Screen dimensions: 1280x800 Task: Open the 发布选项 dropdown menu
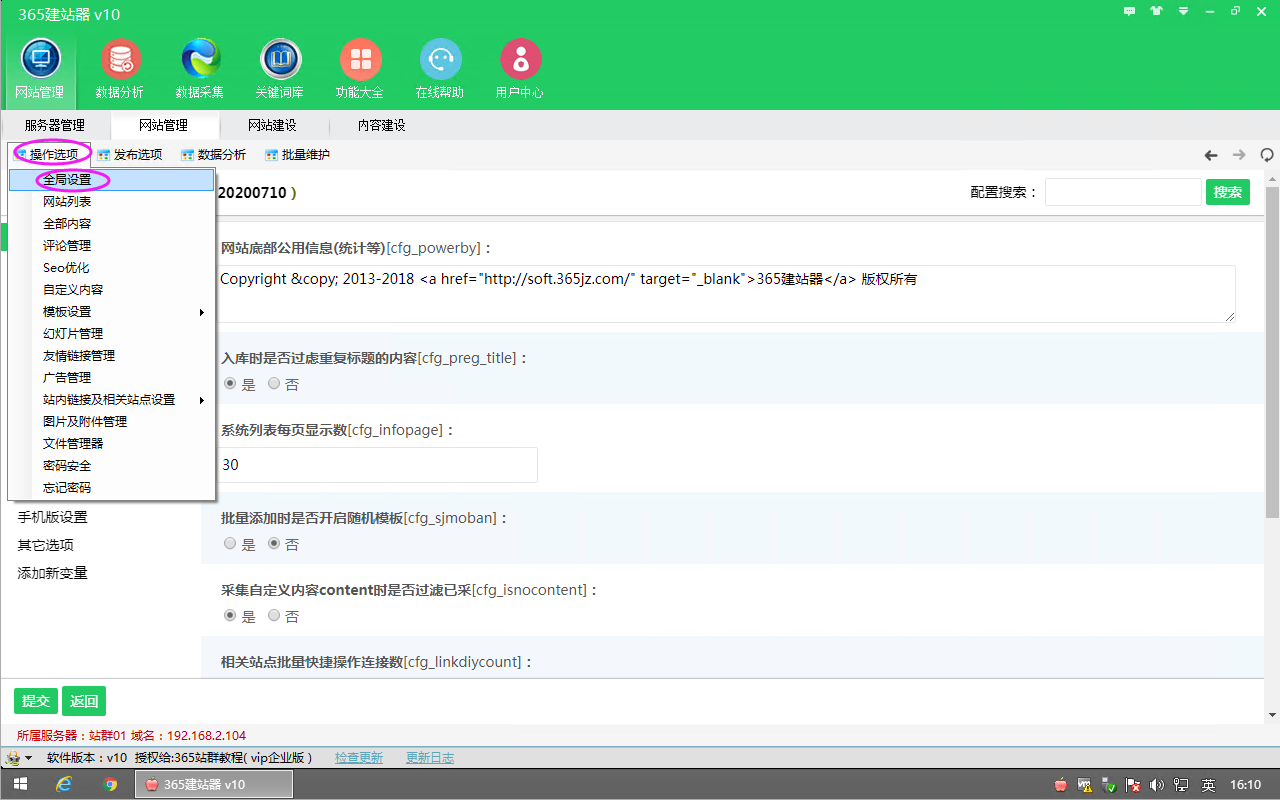[x=130, y=155]
